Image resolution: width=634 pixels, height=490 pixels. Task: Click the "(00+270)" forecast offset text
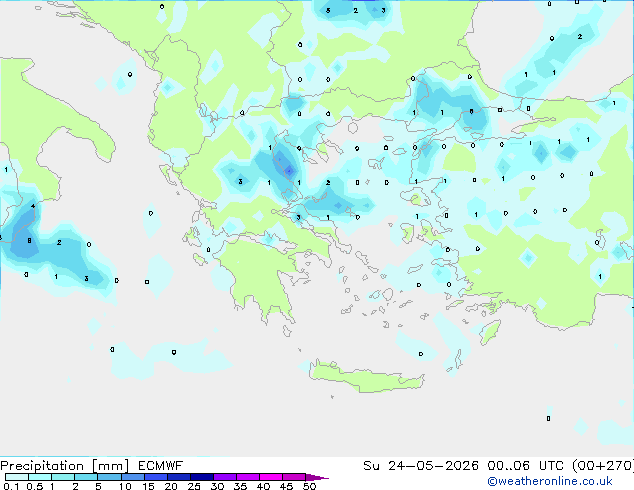point(602,466)
